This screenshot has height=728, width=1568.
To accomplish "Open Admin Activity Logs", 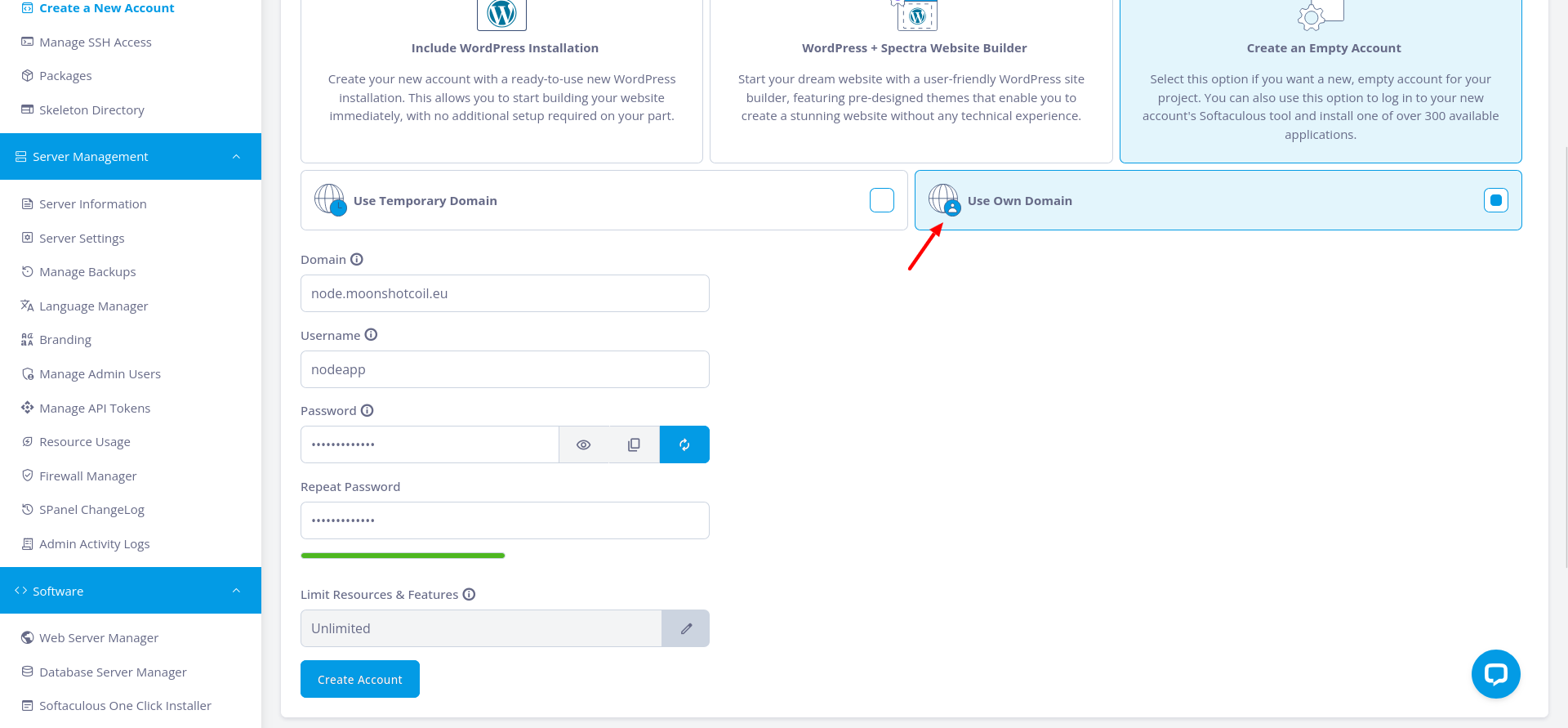I will point(94,544).
